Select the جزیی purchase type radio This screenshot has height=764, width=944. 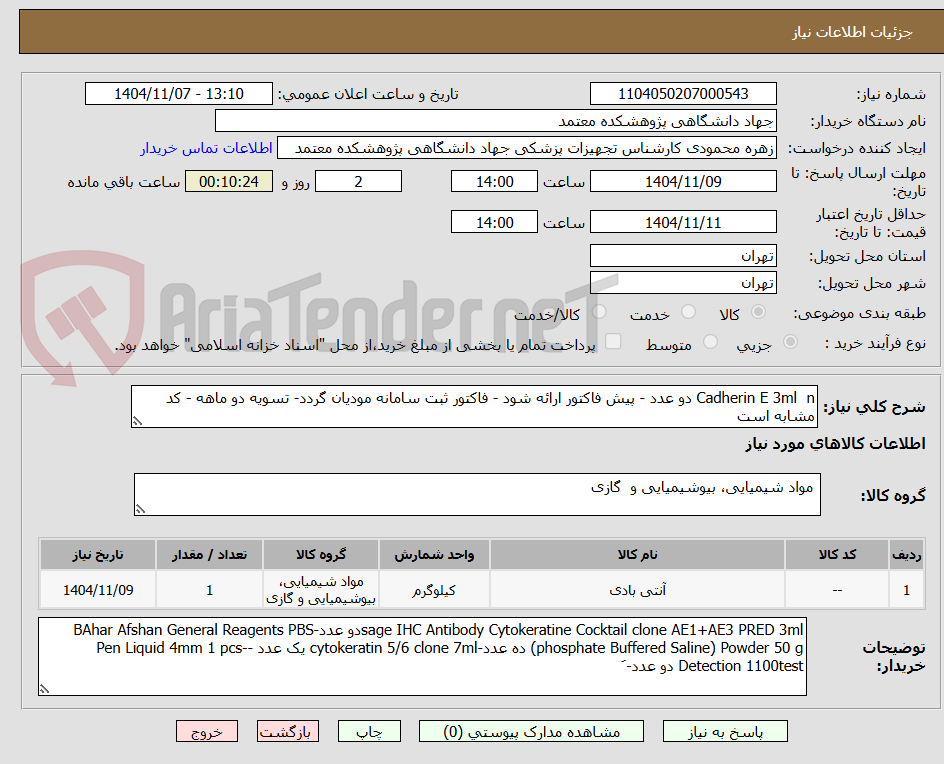(x=790, y=342)
